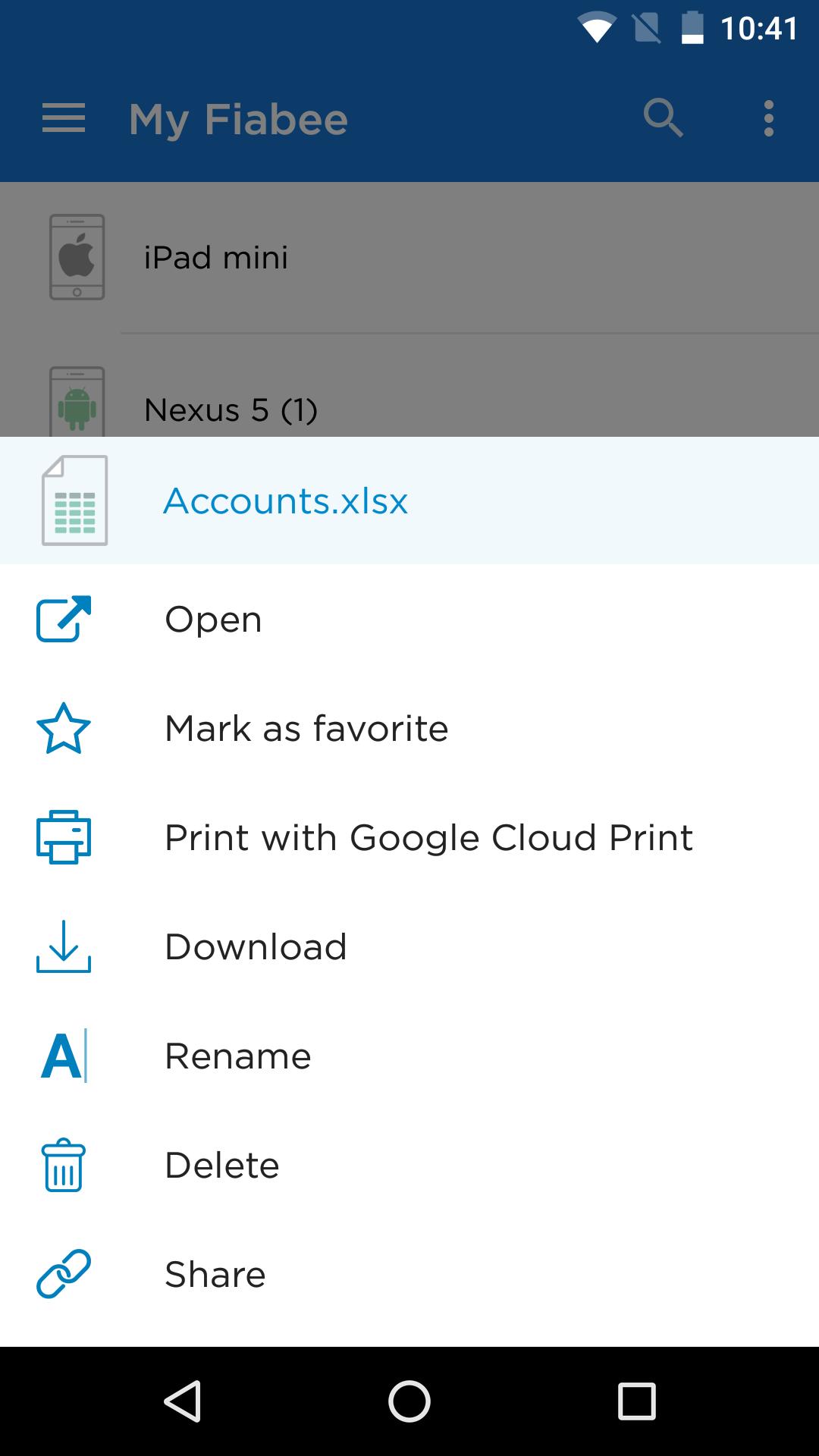Image resolution: width=819 pixels, height=1456 pixels.
Task: Tap the rename letter A icon
Action: click(x=64, y=1056)
